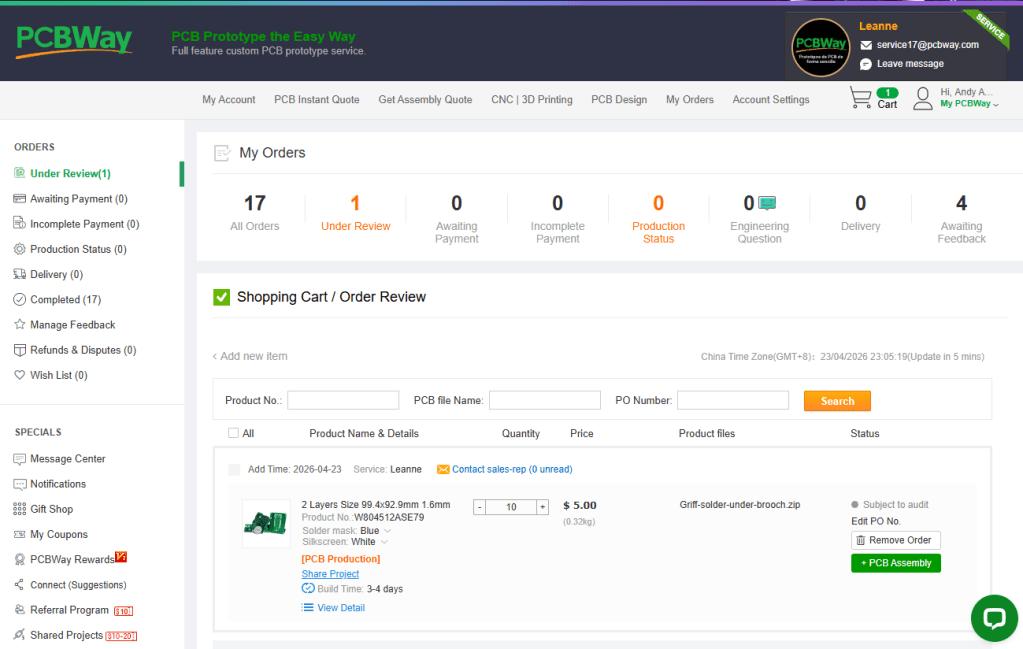This screenshot has height=649, width=1023.
Task: Expand the Solder mask Blue dropdown
Action: point(387,531)
